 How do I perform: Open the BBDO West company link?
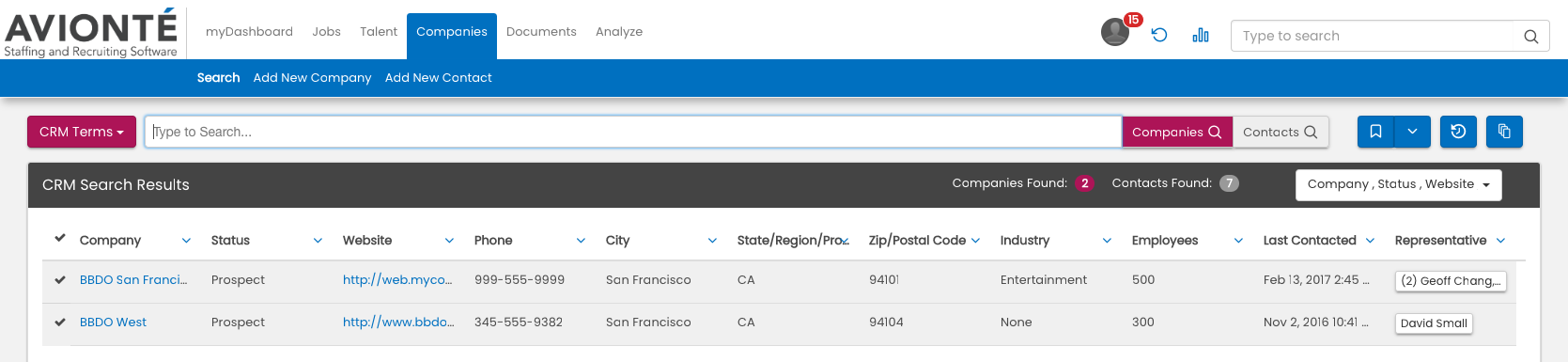(113, 323)
